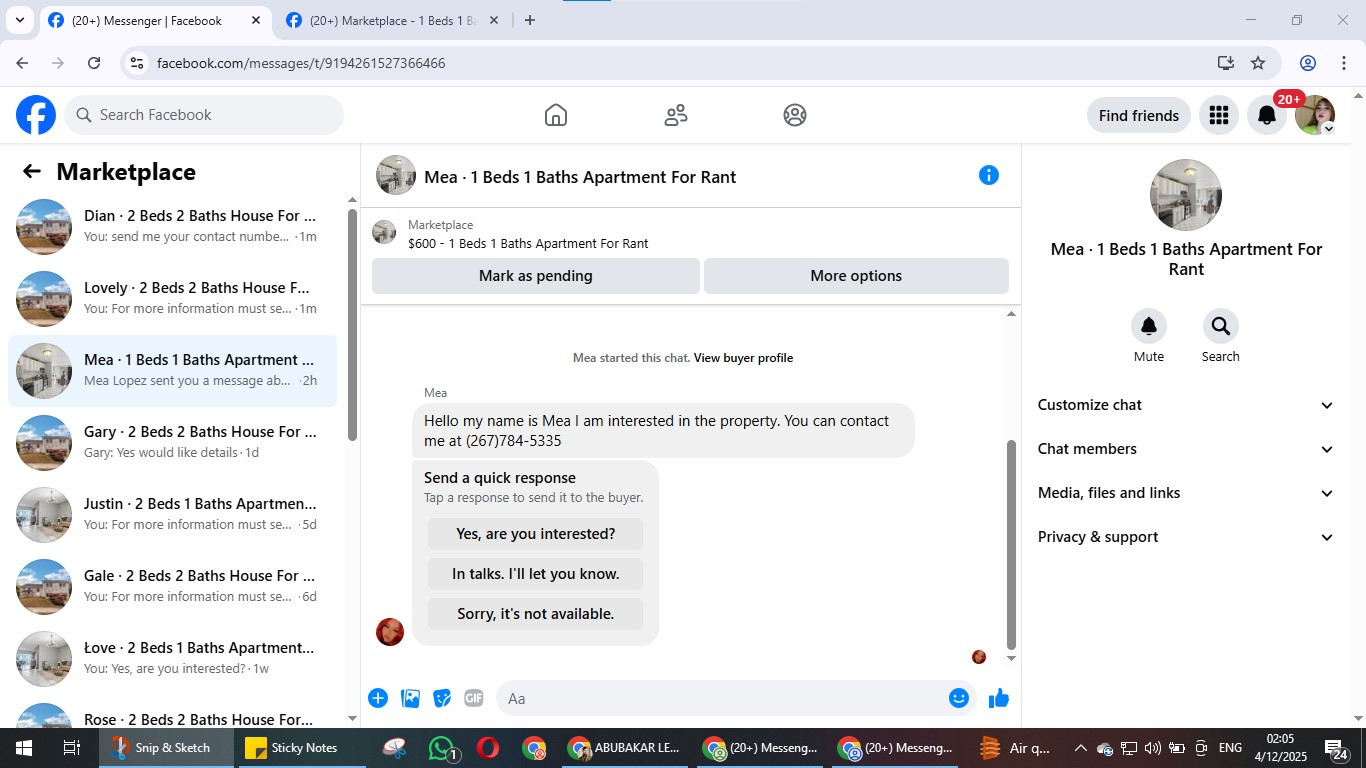The image size is (1366, 768).
Task: Open the Groups icon in top navigation
Action: pos(795,115)
